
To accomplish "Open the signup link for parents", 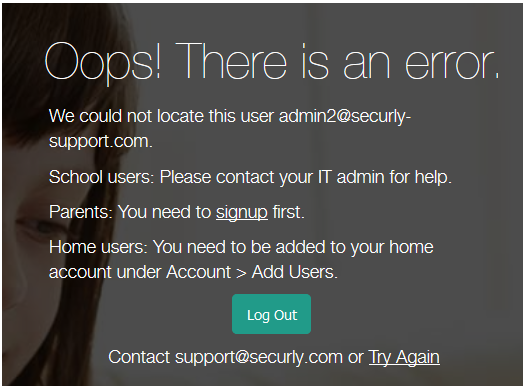I will pyautogui.click(x=242, y=213).
